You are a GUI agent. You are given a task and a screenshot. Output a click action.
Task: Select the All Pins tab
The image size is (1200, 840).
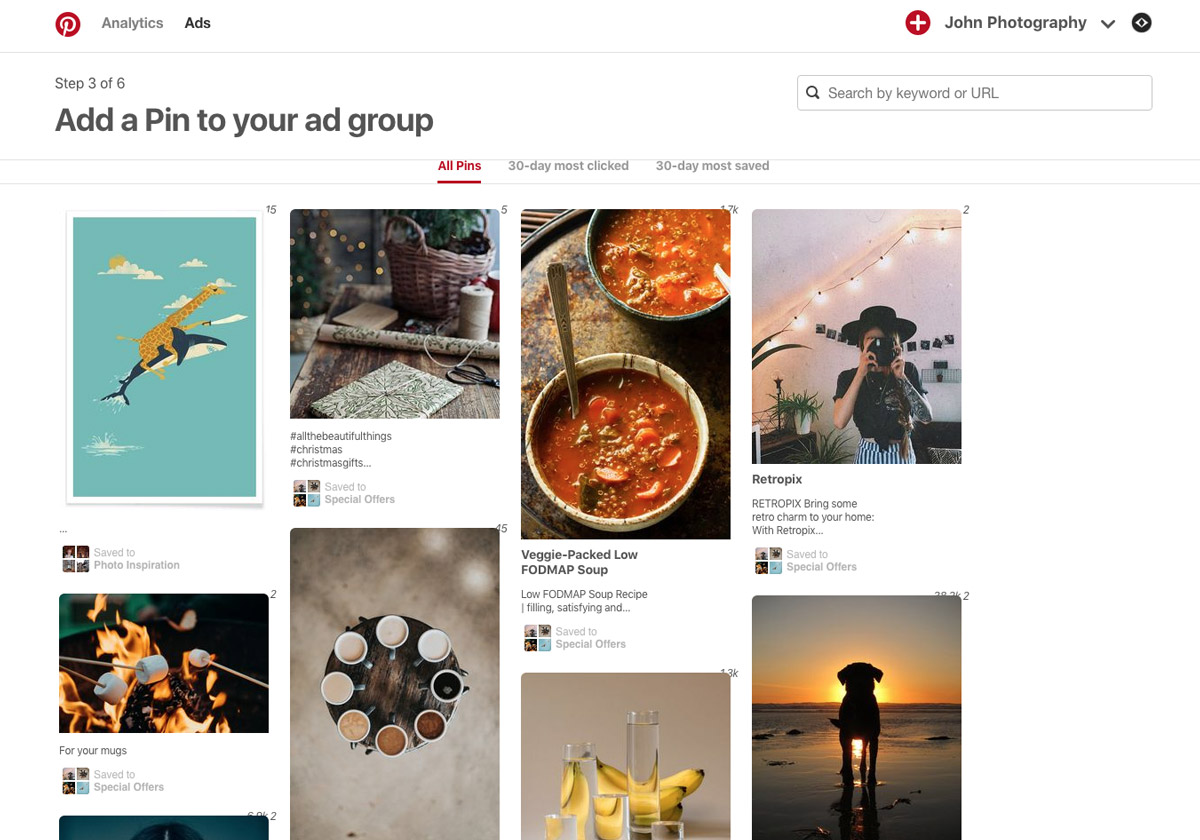point(459,166)
